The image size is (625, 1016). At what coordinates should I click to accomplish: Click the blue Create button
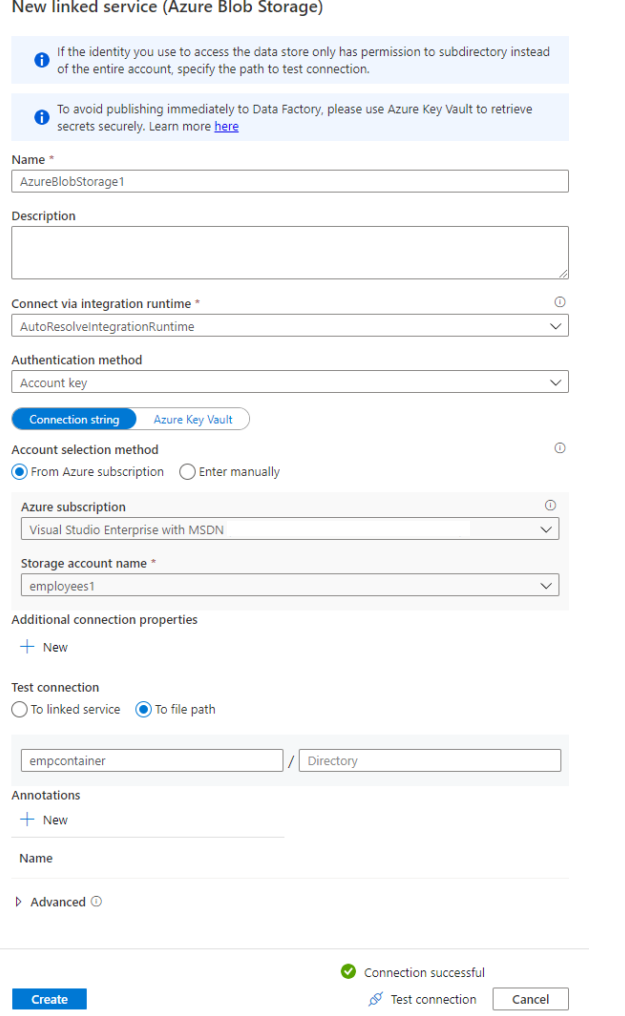(49, 999)
